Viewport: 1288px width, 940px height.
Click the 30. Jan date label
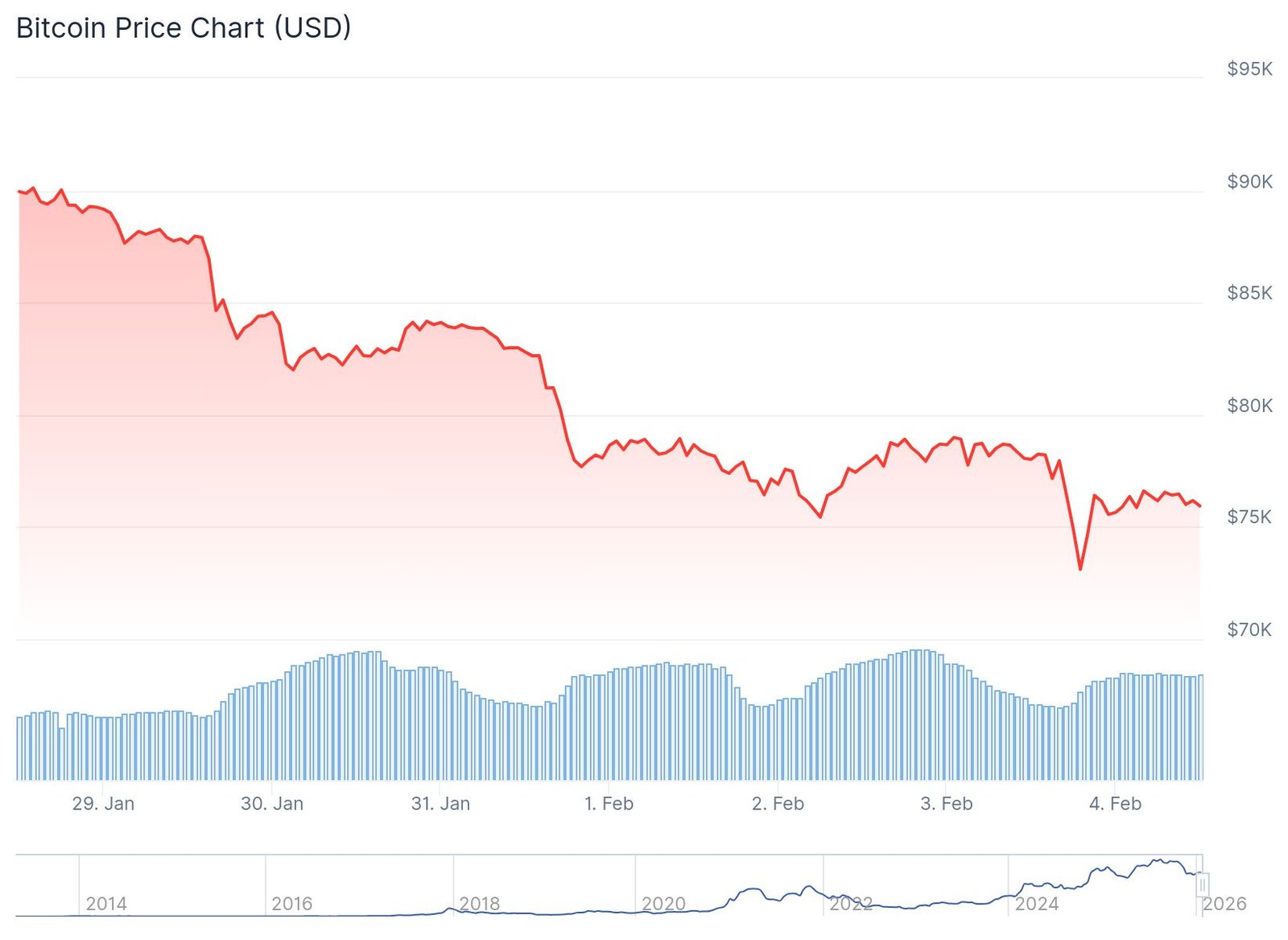coord(272,803)
